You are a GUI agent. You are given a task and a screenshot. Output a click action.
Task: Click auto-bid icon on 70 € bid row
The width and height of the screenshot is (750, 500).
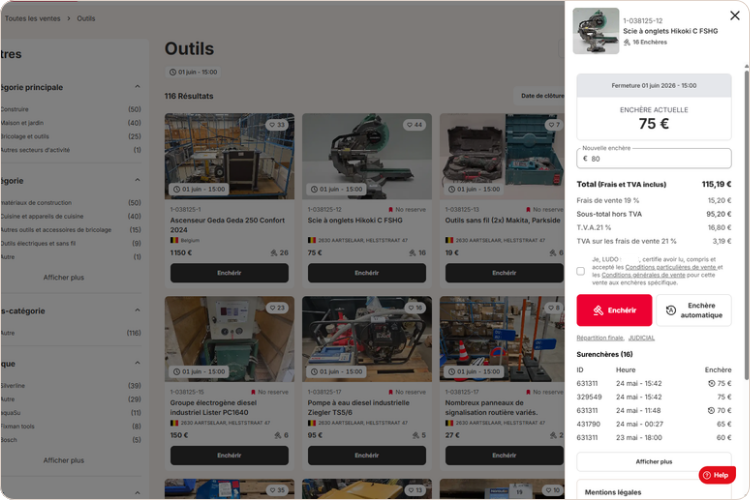[711, 411]
